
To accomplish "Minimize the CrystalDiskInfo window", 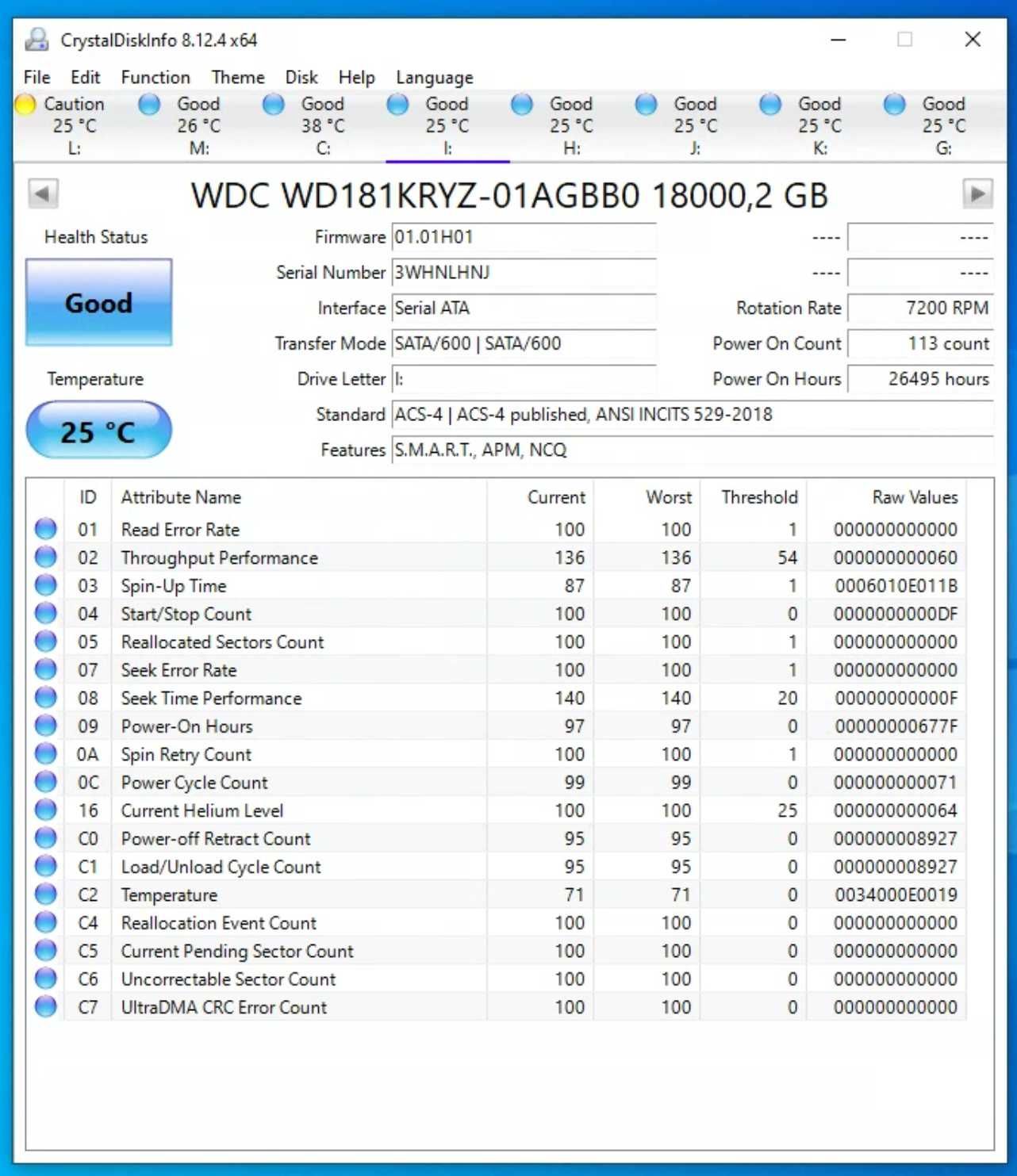I will [x=838, y=40].
